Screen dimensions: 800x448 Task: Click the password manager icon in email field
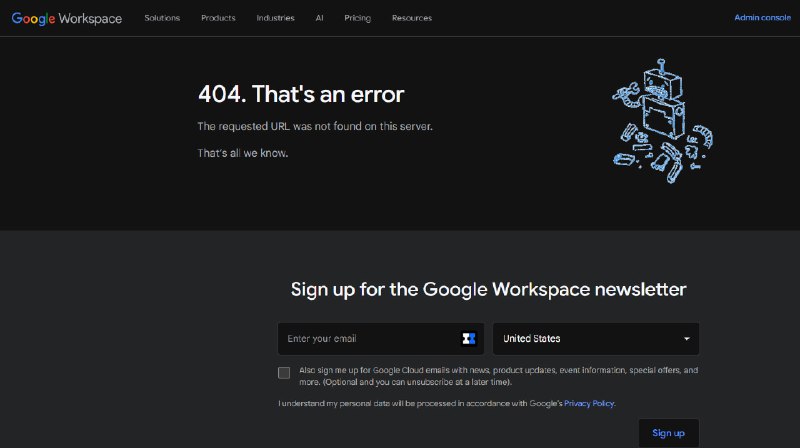tap(468, 338)
